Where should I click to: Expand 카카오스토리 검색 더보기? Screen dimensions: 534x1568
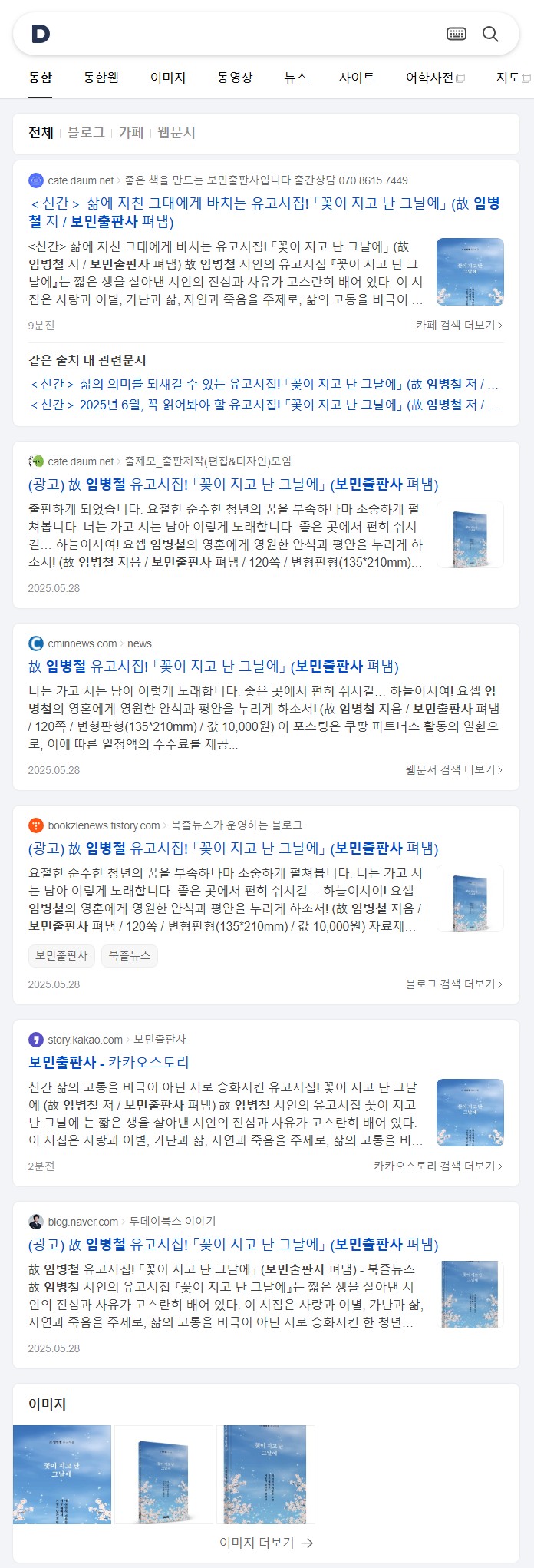pyautogui.click(x=439, y=1166)
